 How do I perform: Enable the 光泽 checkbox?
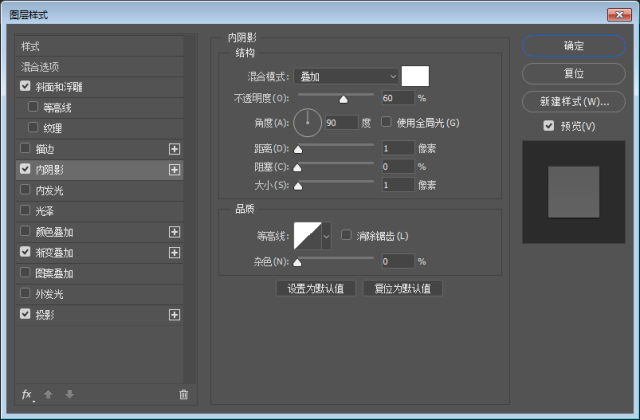click(25, 210)
